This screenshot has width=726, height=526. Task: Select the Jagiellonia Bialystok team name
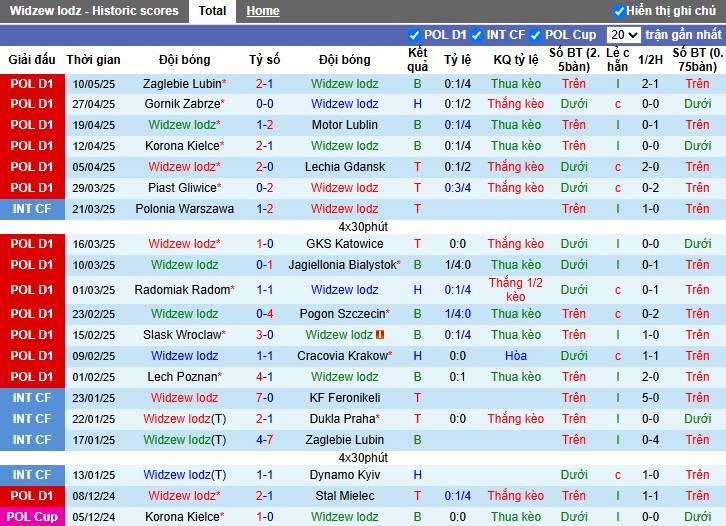(344, 264)
